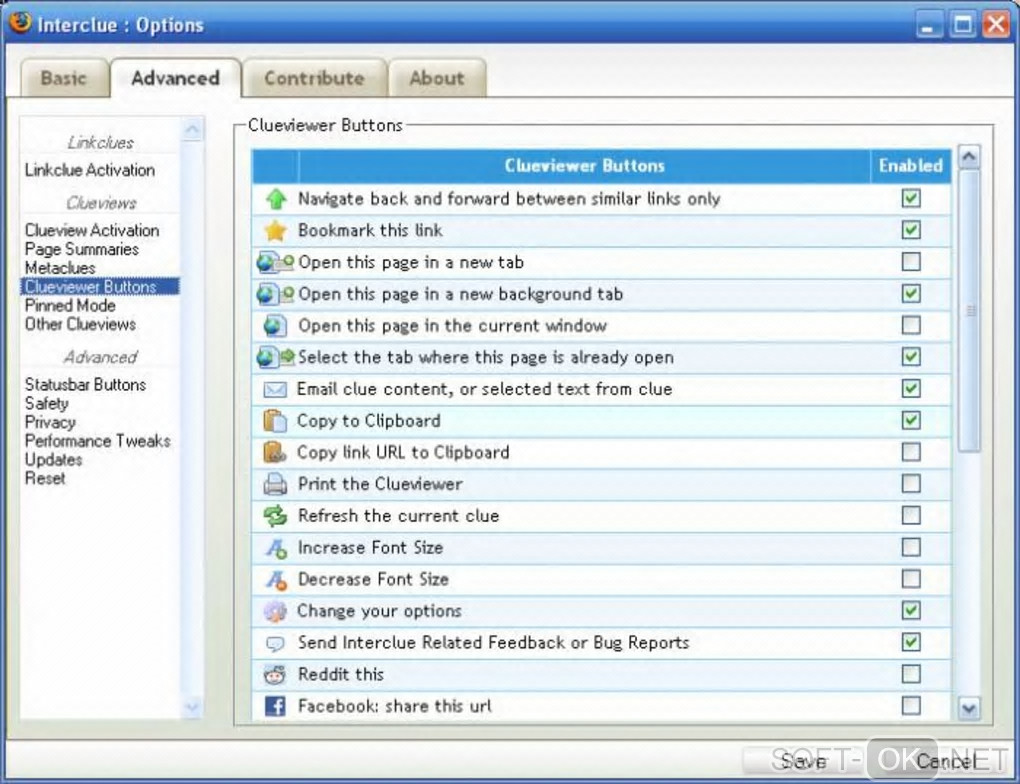The height and width of the screenshot is (784, 1020).
Task: Uncheck Send Interclue Feedback checkbox
Action: [911, 642]
